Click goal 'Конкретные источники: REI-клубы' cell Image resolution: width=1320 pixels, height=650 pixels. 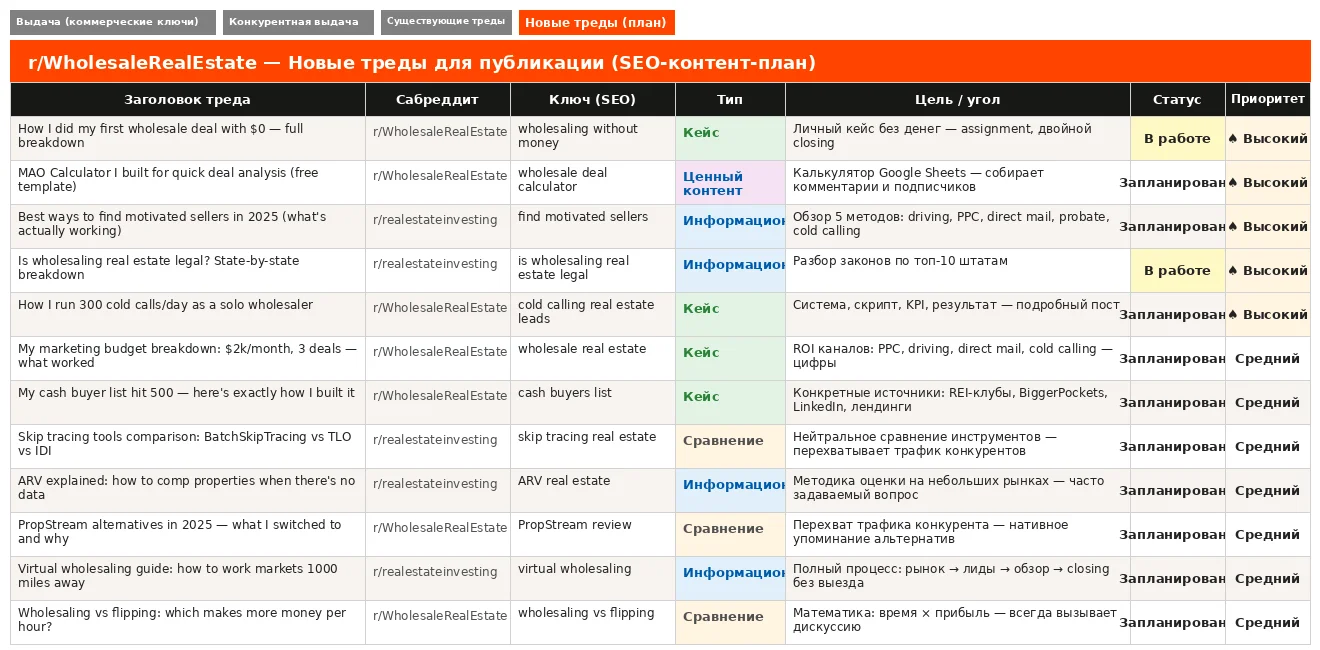click(x=958, y=403)
